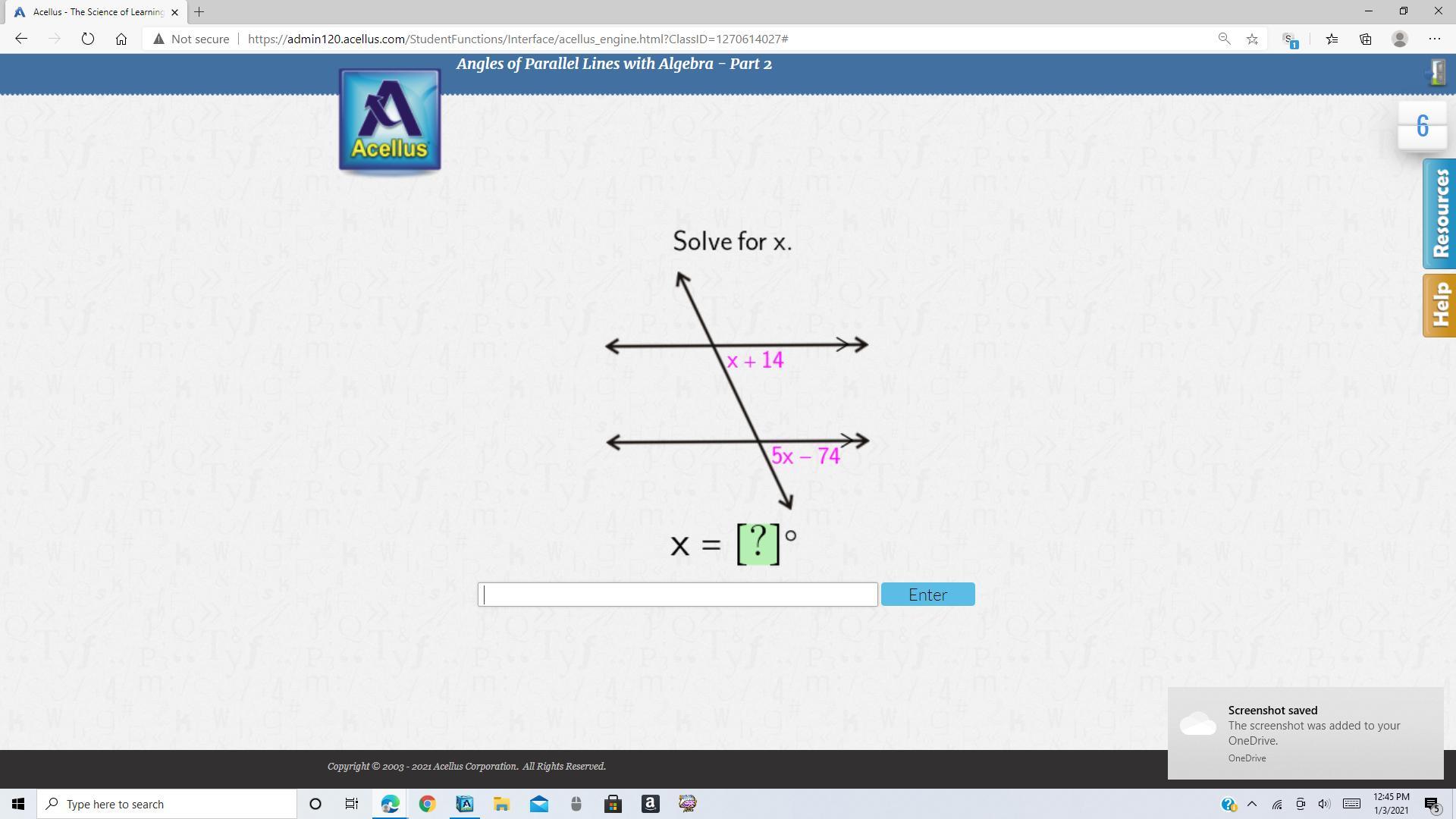1456x819 pixels.
Task: Show hidden system tray icons chevron
Action: (1252, 804)
